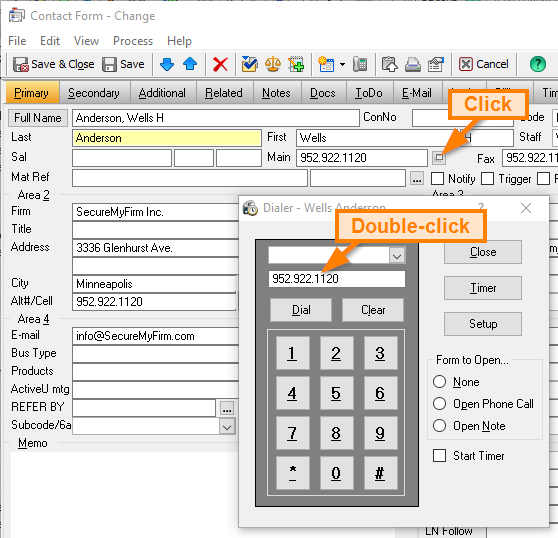The image size is (558, 538).
Task: Click the Close button in Dialer
Action: click(483, 252)
